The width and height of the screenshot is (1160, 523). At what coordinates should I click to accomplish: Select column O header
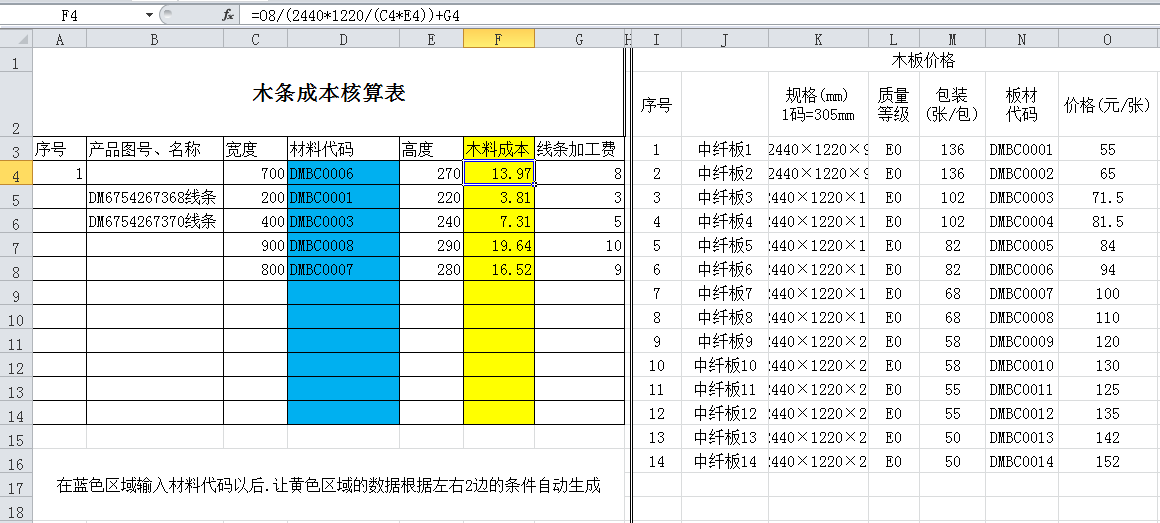(1107, 39)
